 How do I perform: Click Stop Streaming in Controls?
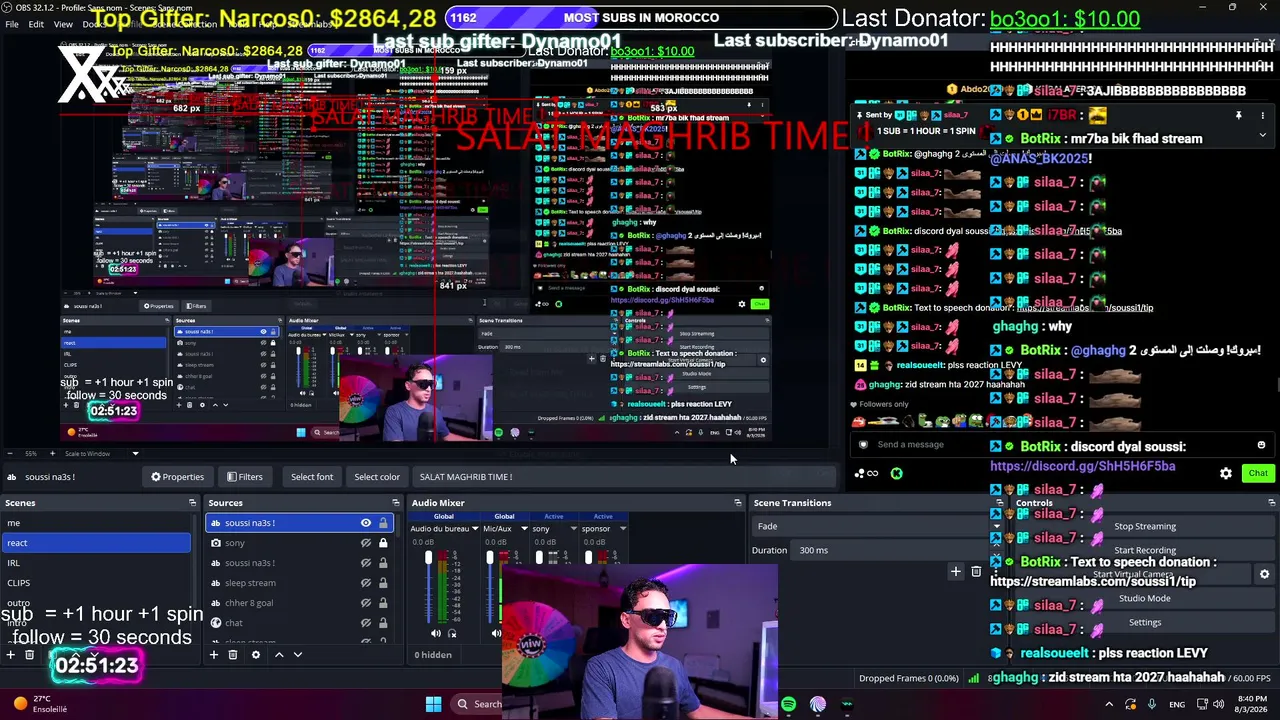1145,526
